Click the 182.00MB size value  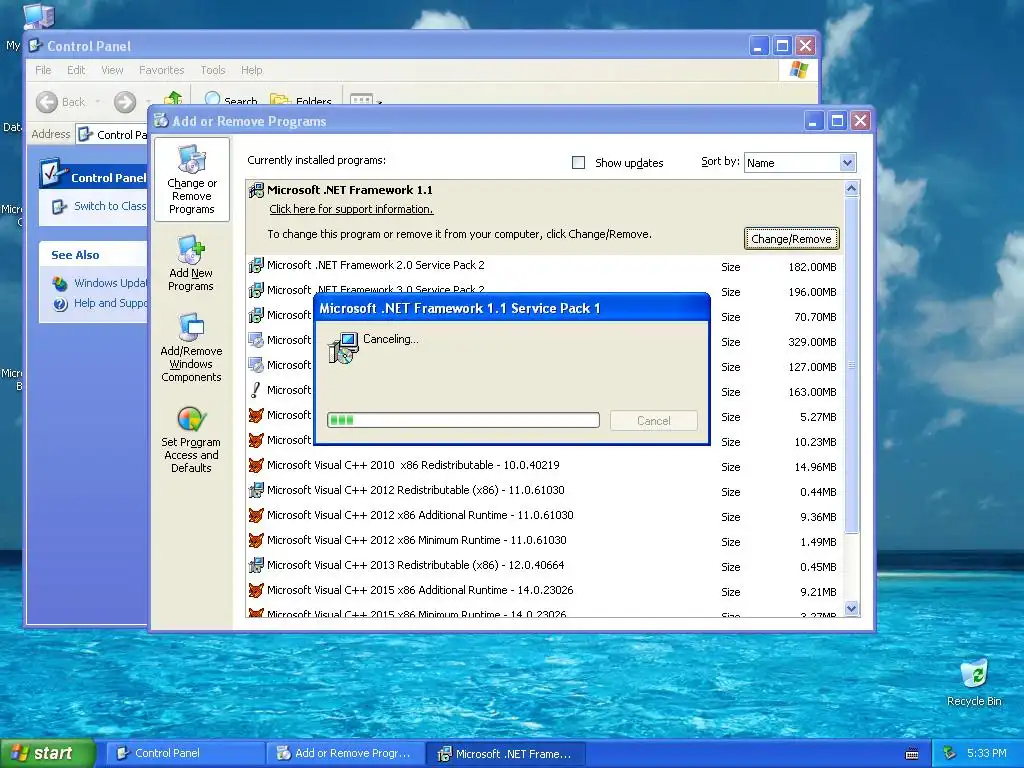pos(812,267)
